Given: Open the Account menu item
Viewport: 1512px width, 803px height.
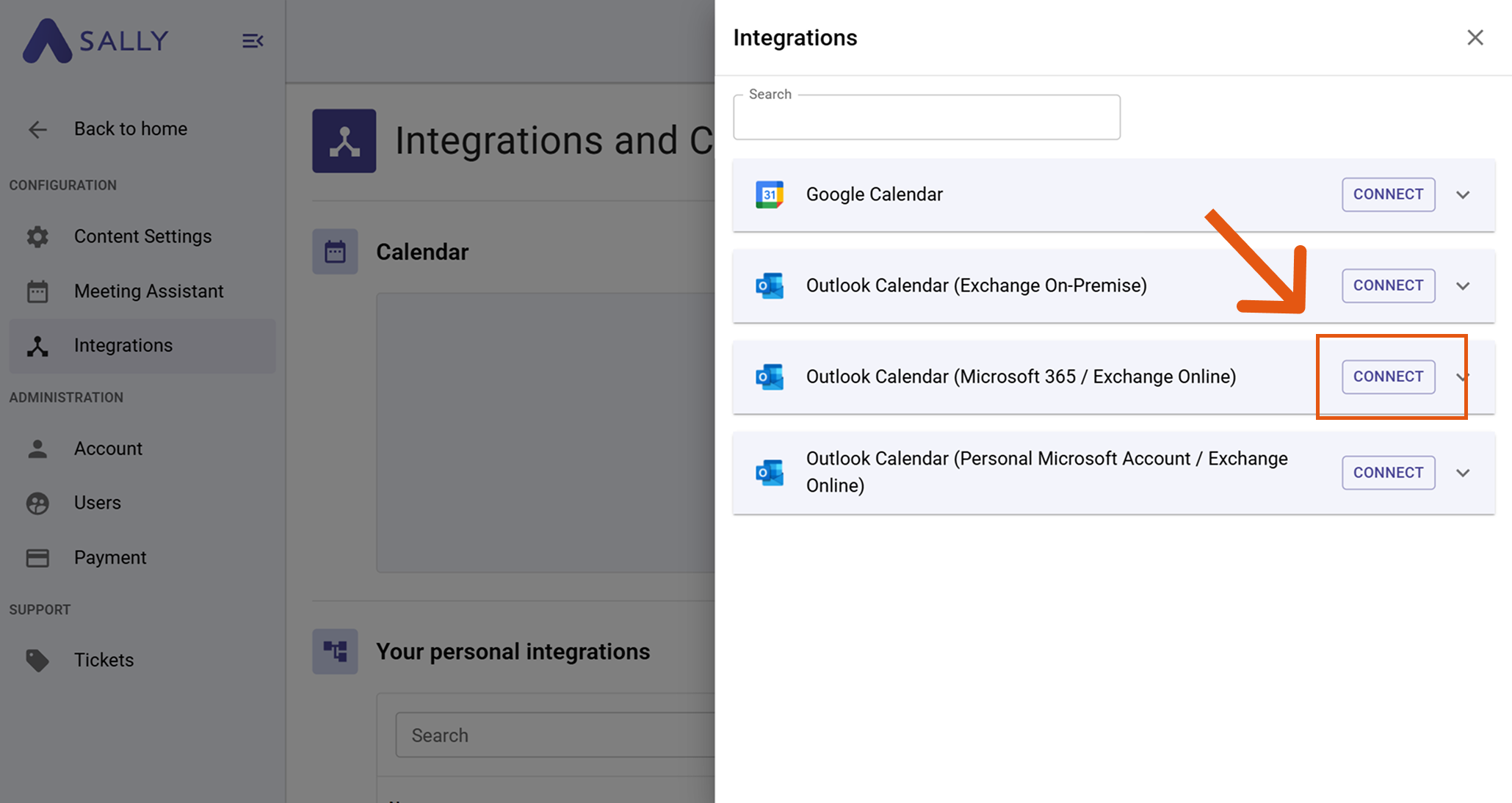Looking at the screenshot, I should 108,448.
